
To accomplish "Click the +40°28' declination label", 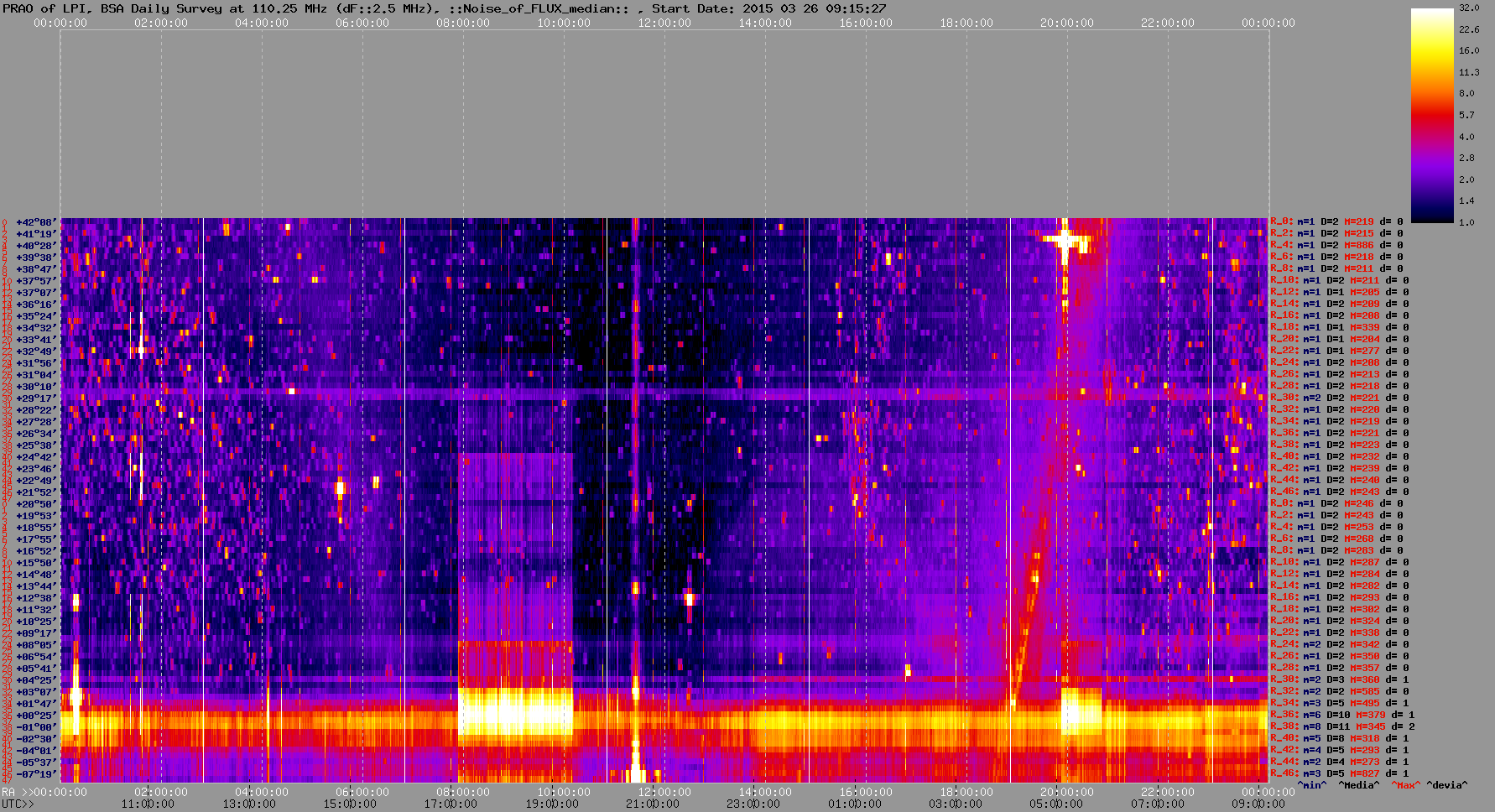I will 36,246.
